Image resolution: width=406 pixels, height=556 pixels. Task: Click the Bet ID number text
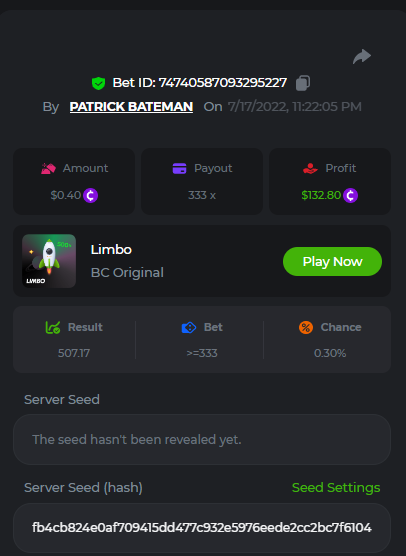click(x=223, y=83)
